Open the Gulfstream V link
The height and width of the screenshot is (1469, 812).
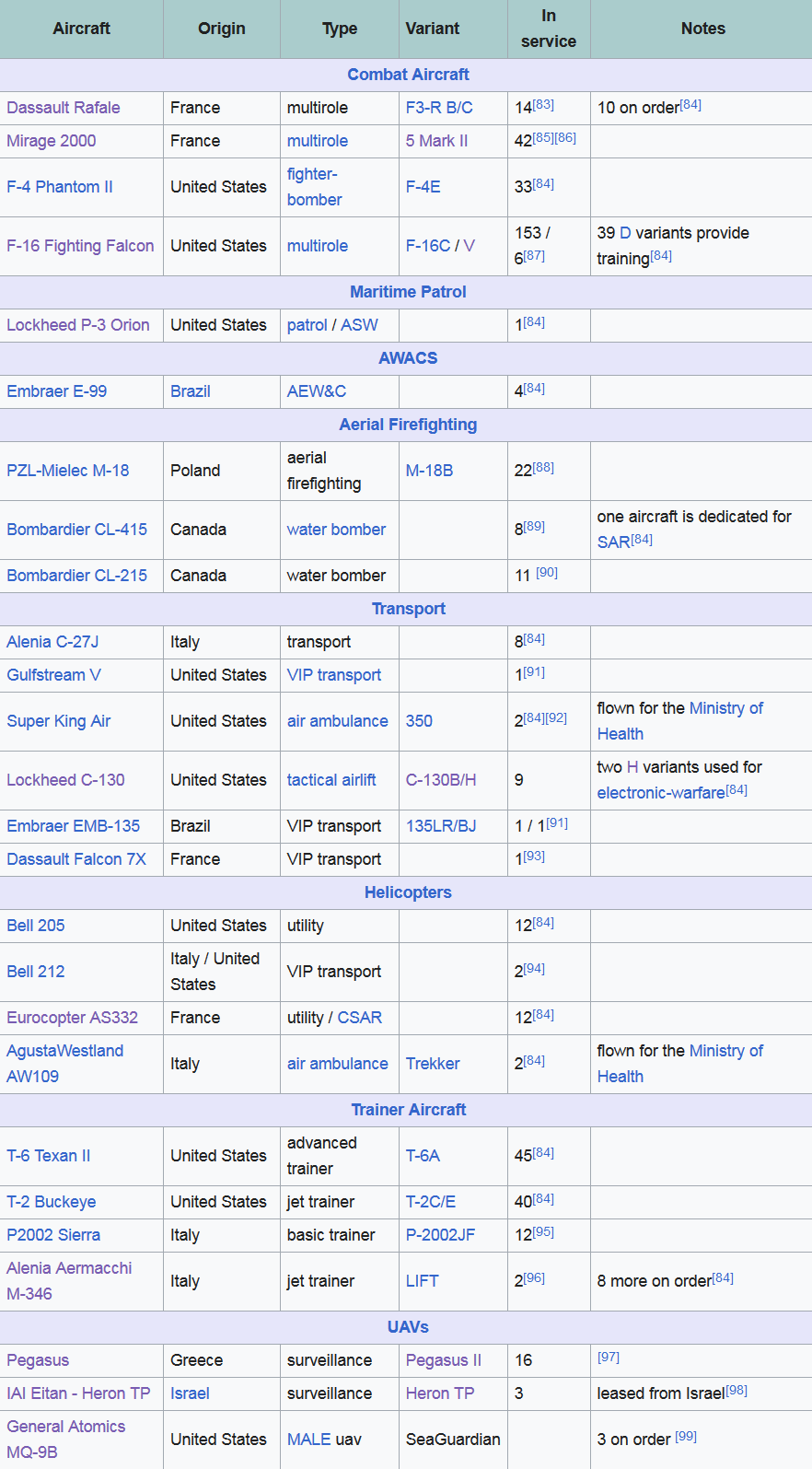coord(54,675)
